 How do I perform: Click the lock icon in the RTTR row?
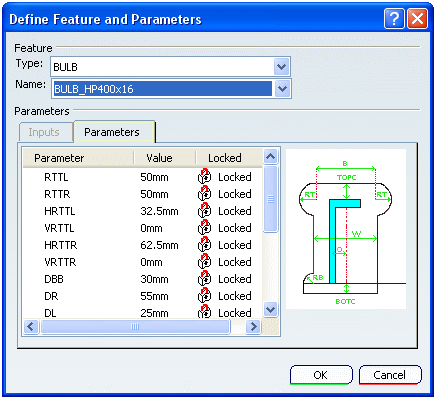click(x=204, y=193)
